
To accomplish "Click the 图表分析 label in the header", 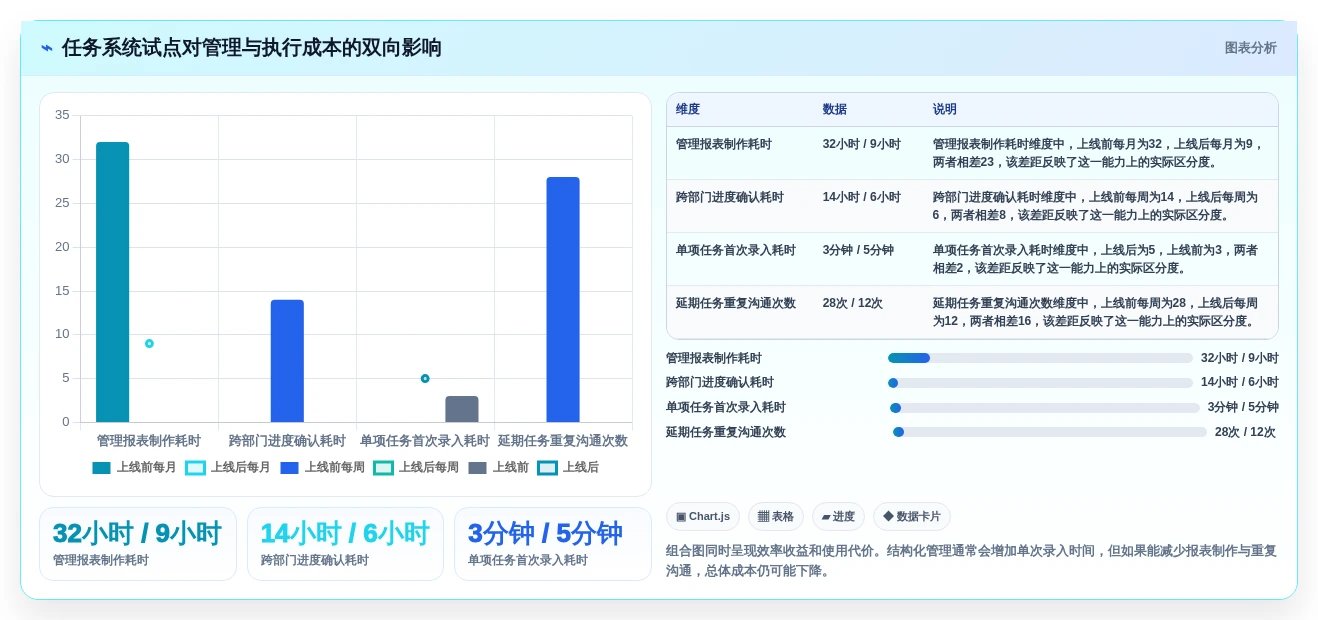I will pos(1250,48).
